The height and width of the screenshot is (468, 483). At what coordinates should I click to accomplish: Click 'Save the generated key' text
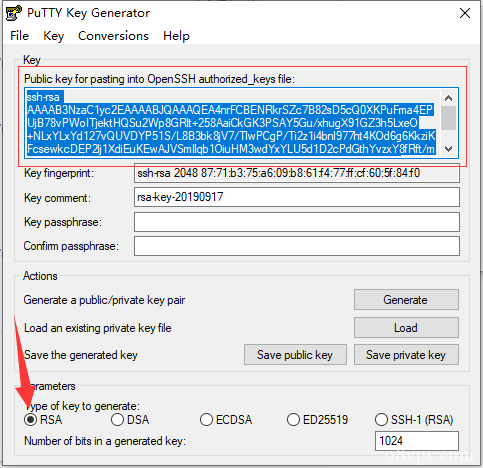[81, 355]
